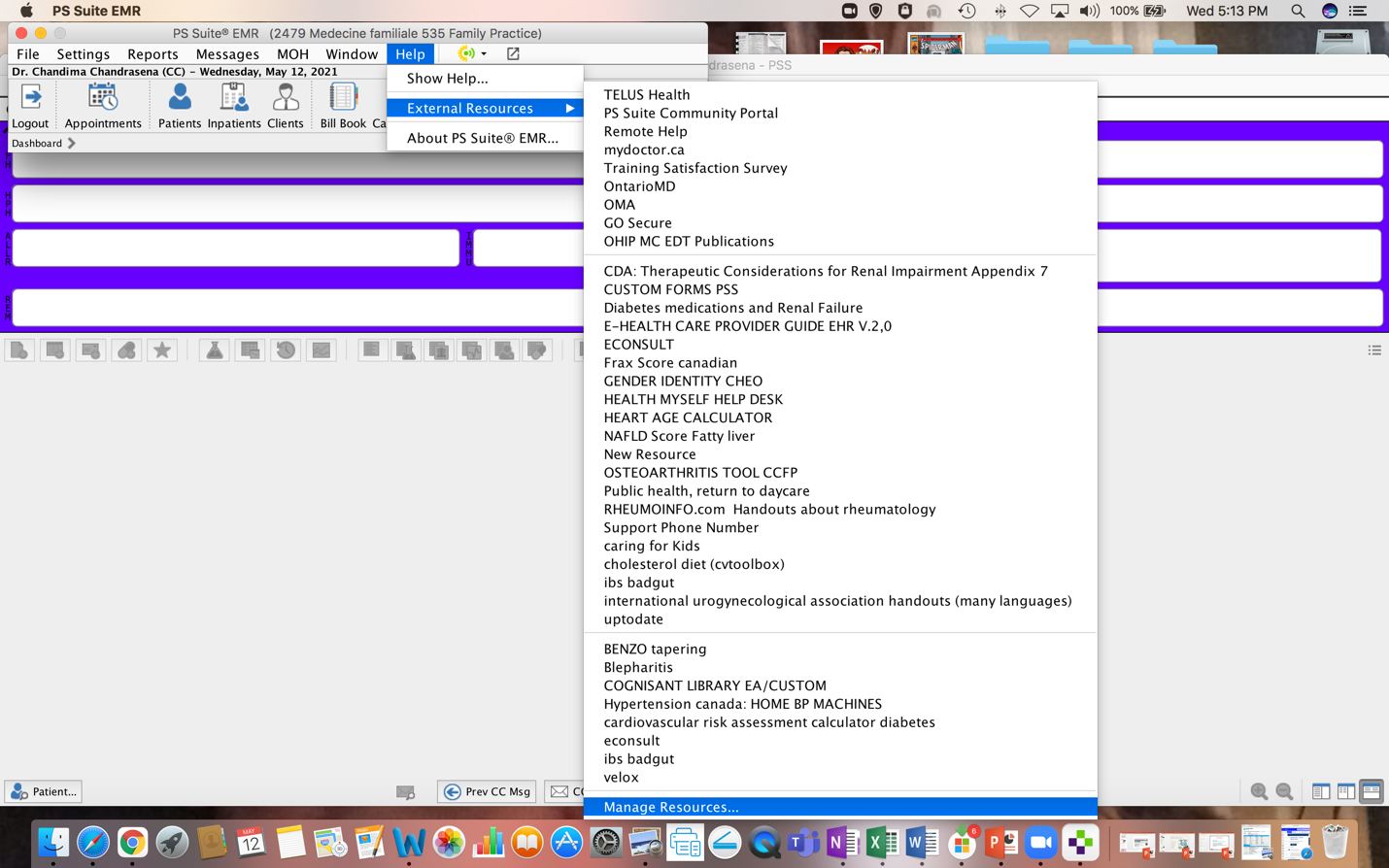
Task: Select Manage Resources... at bottom of submenu
Action: [x=840, y=807]
